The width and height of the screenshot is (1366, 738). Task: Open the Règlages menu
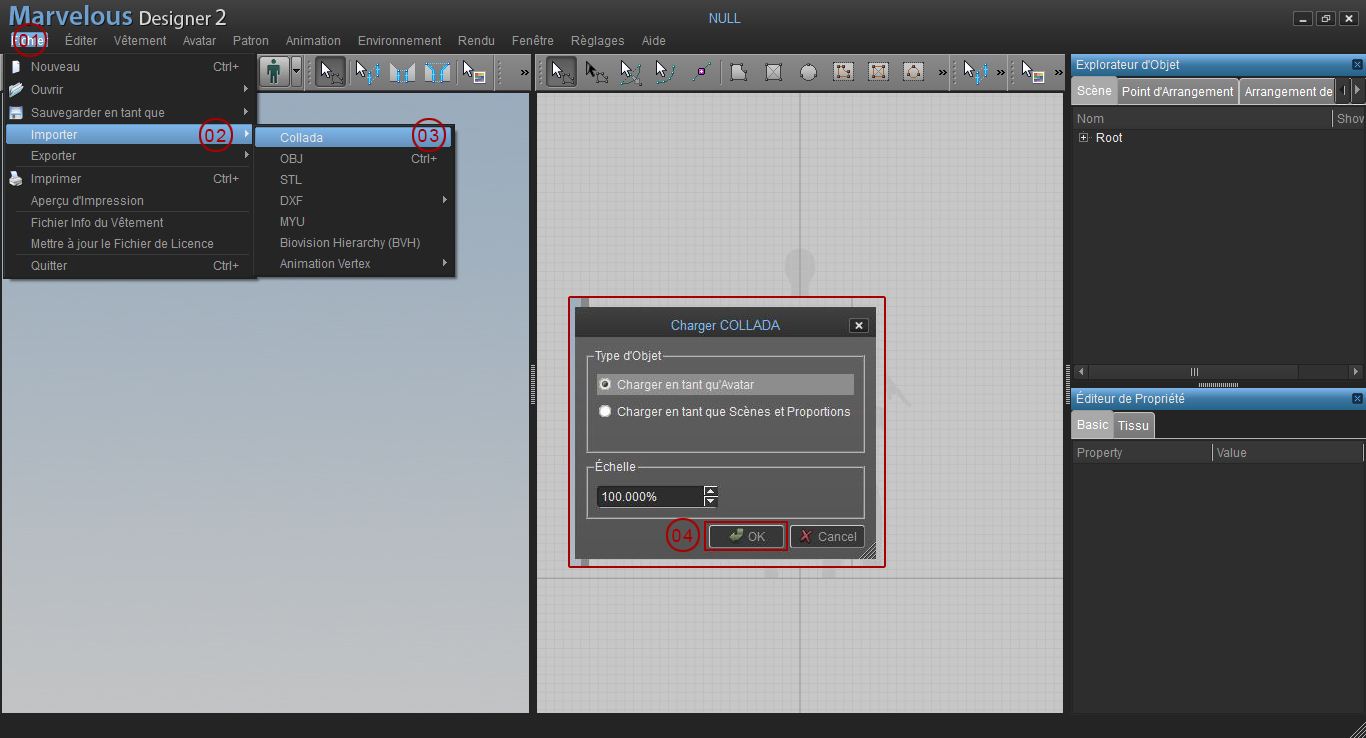597,41
